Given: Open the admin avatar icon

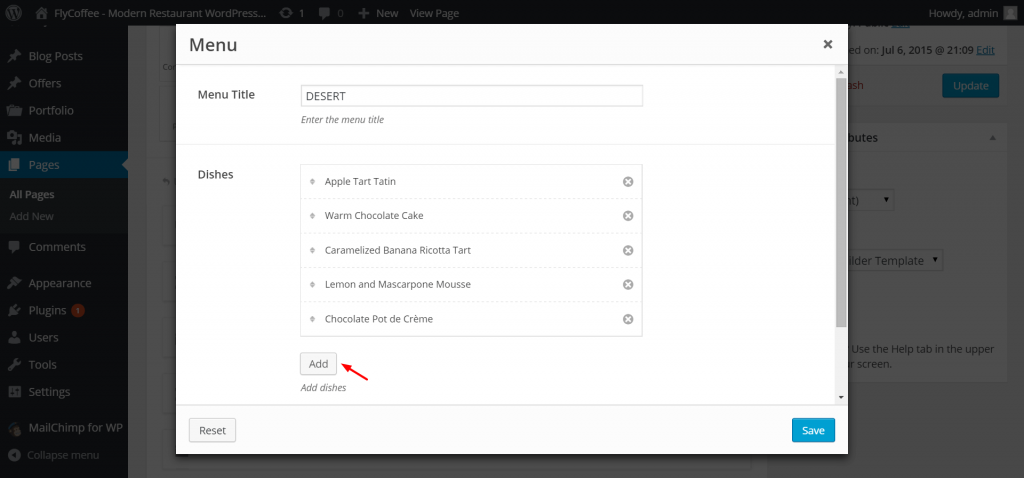Looking at the screenshot, I should coord(1010,12).
